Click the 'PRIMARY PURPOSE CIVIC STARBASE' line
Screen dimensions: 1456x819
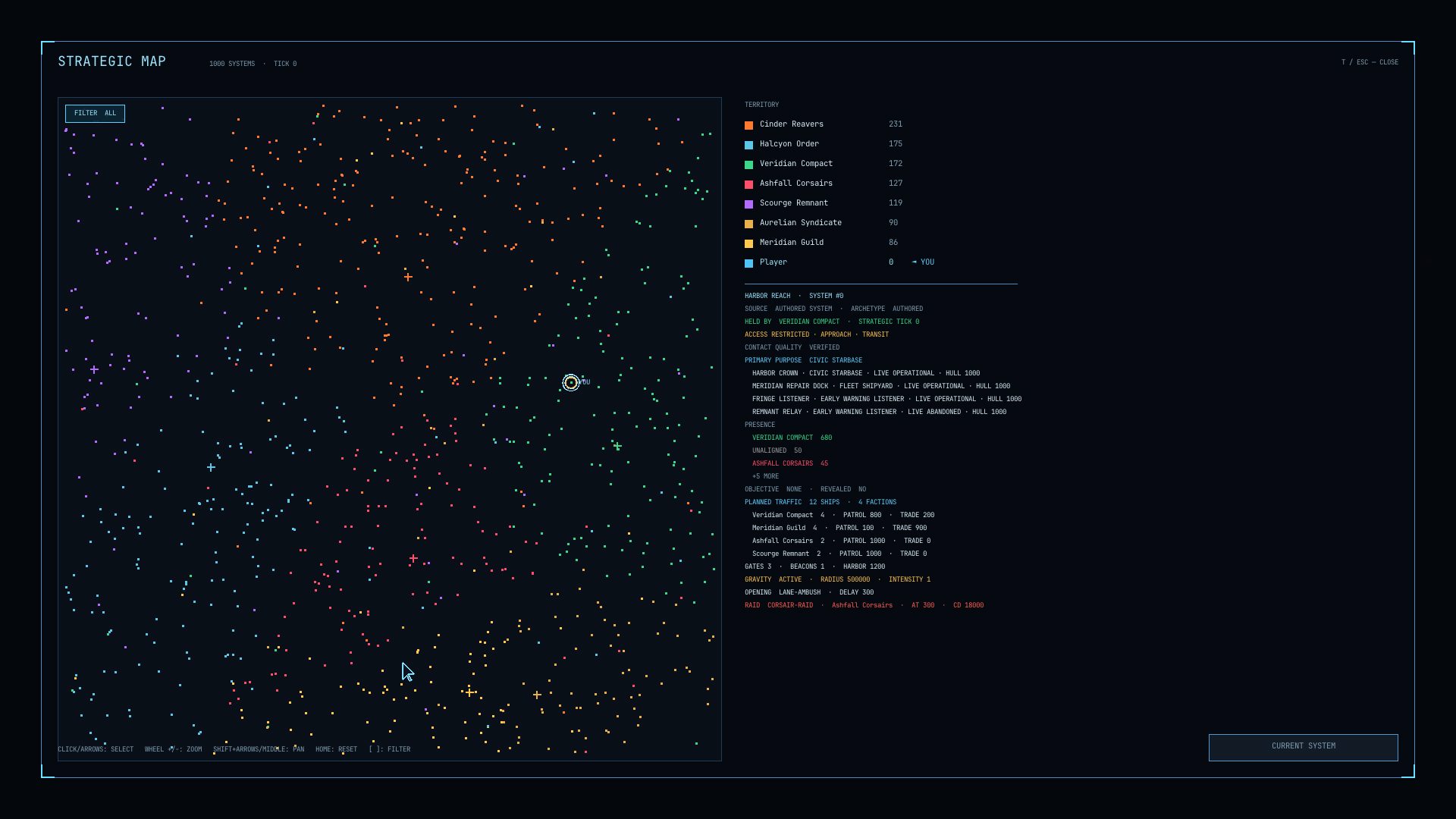803,360
